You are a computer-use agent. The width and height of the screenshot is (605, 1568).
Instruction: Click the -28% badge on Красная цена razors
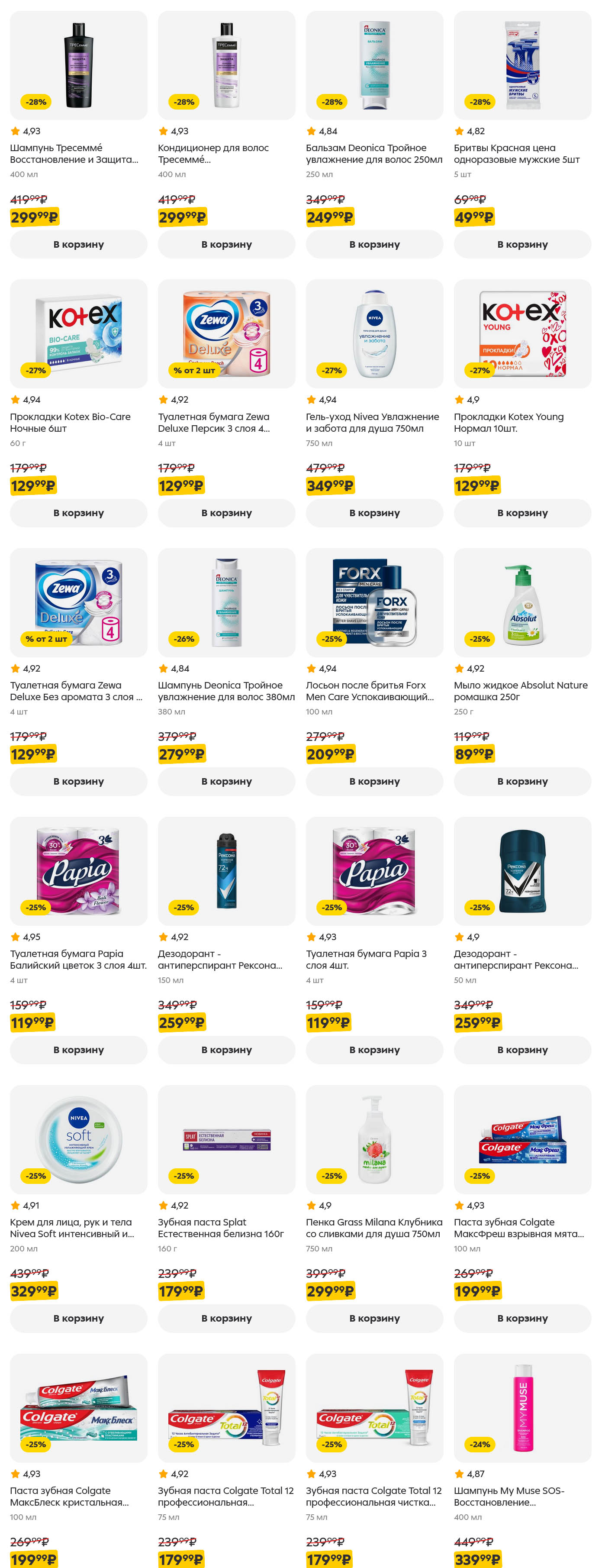tap(480, 102)
